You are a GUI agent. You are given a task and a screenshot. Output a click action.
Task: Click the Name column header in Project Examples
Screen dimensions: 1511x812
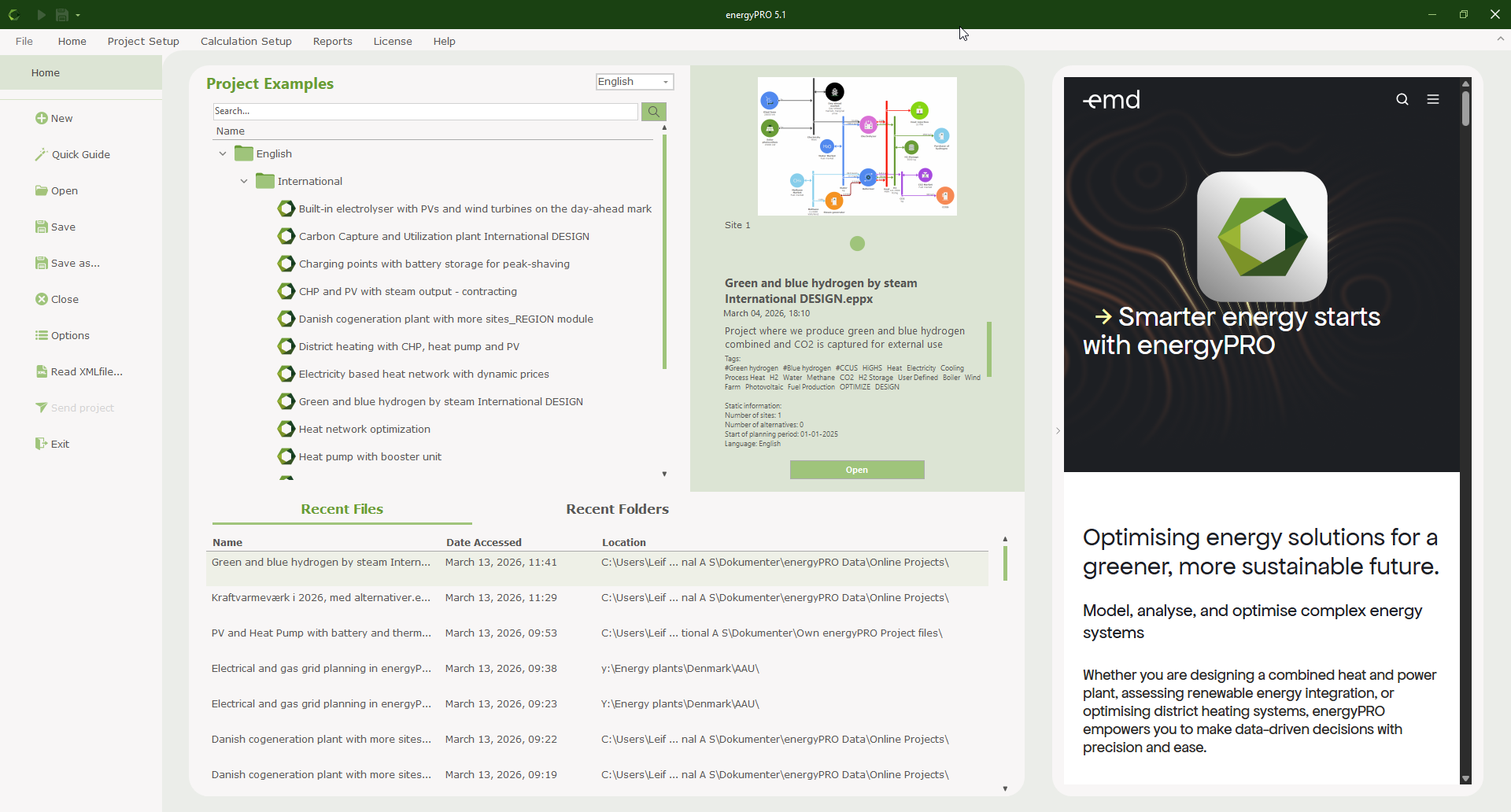click(x=231, y=131)
